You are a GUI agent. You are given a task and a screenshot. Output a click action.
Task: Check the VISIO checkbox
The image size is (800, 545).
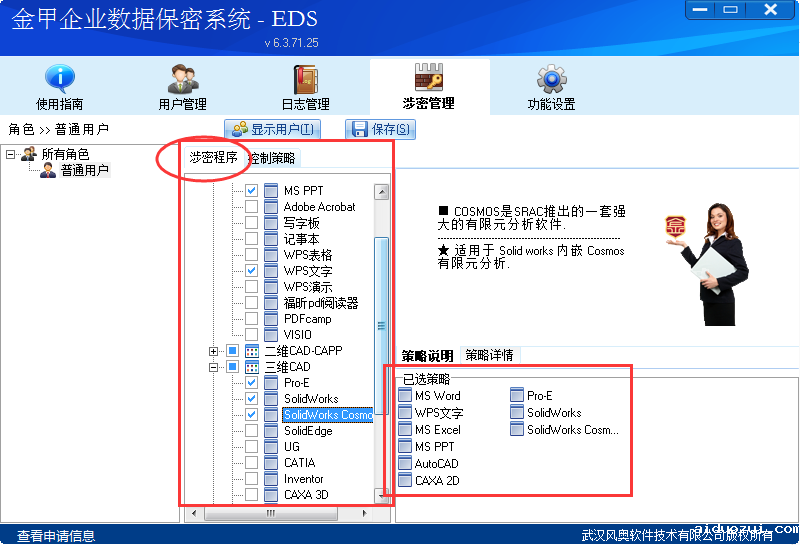251,335
